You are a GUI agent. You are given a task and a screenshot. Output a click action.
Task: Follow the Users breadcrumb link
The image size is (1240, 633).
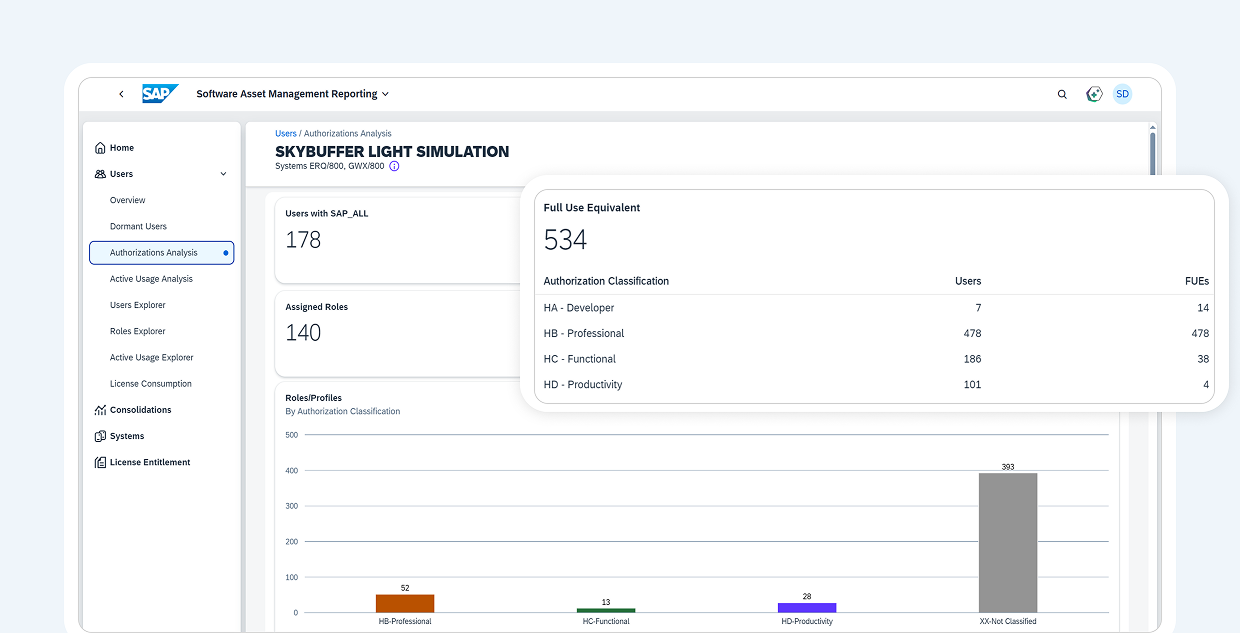click(286, 133)
